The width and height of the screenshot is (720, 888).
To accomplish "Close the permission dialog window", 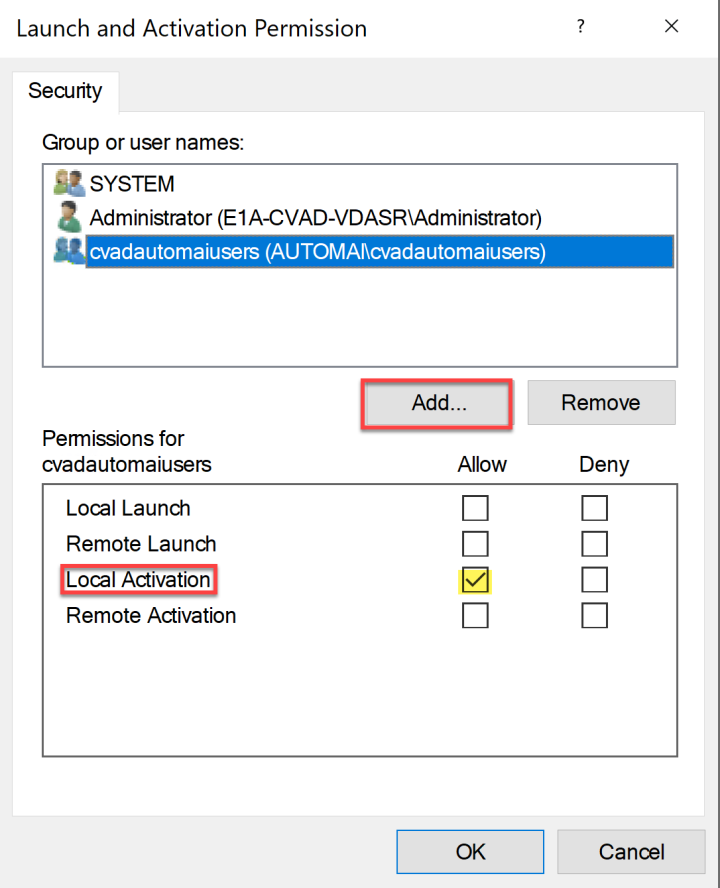I will (x=672, y=28).
